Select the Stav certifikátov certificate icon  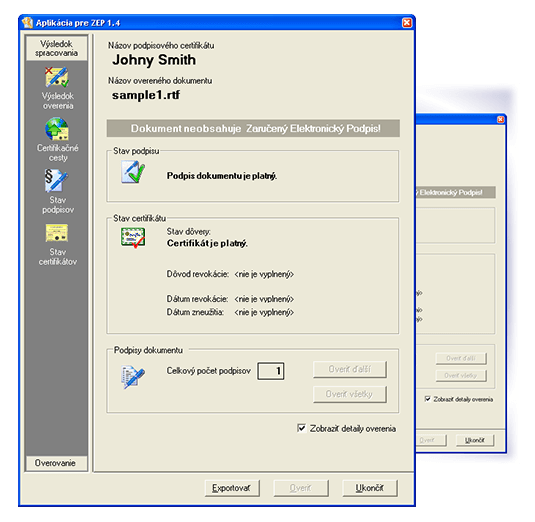click(x=57, y=233)
